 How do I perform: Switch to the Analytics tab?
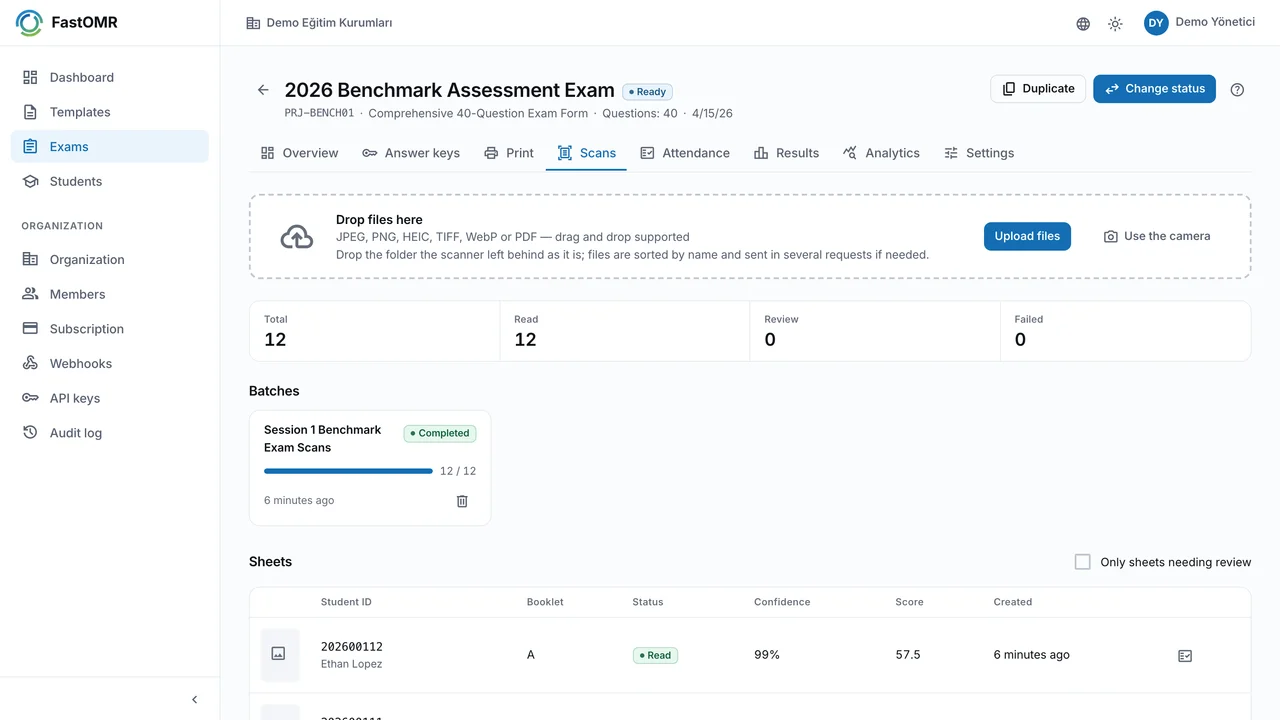[x=881, y=153]
